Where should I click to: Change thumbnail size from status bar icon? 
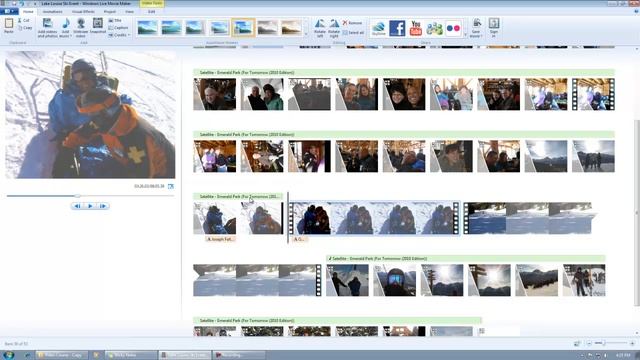coord(577,344)
